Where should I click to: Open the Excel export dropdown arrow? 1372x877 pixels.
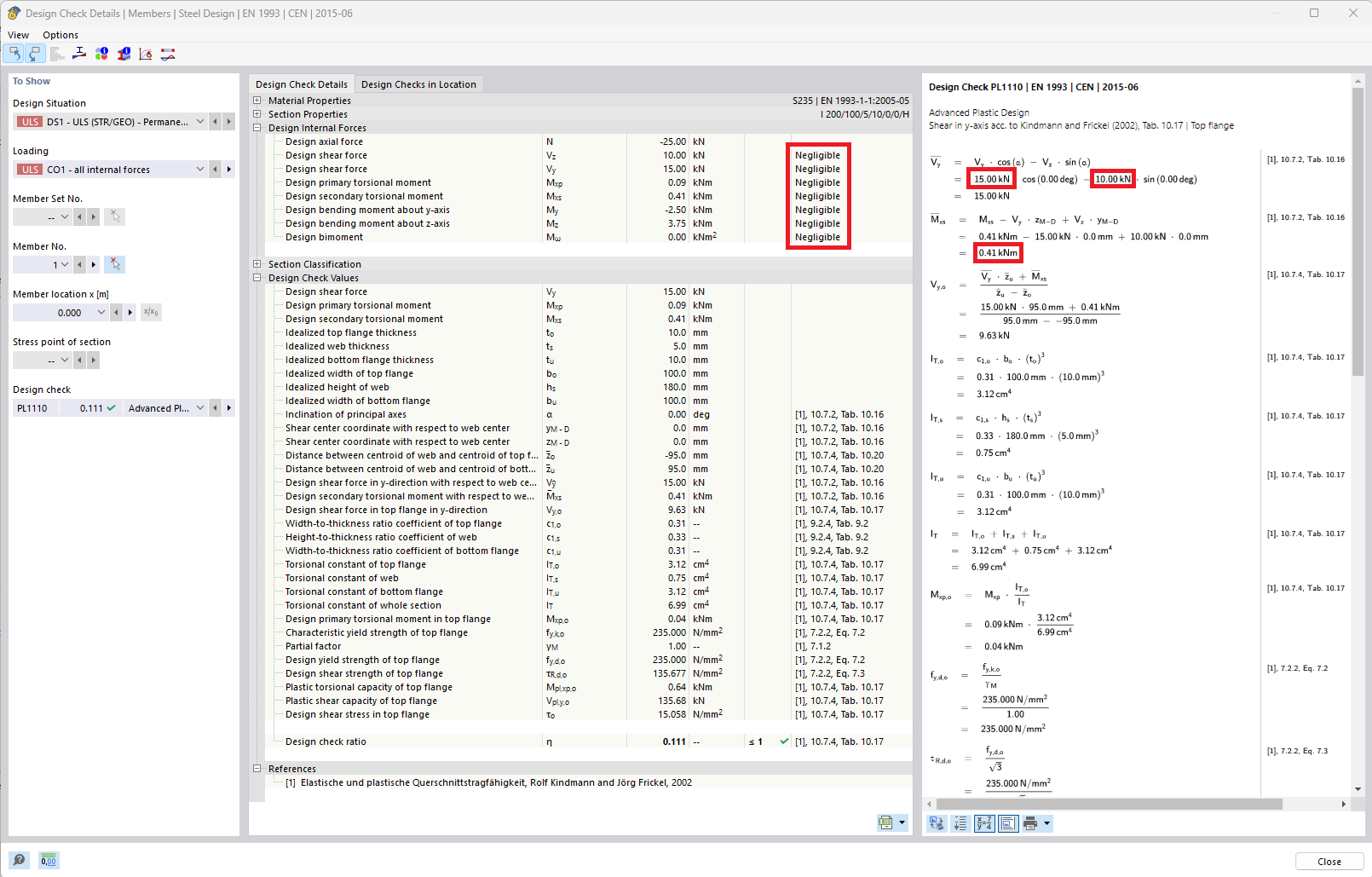click(902, 822)
